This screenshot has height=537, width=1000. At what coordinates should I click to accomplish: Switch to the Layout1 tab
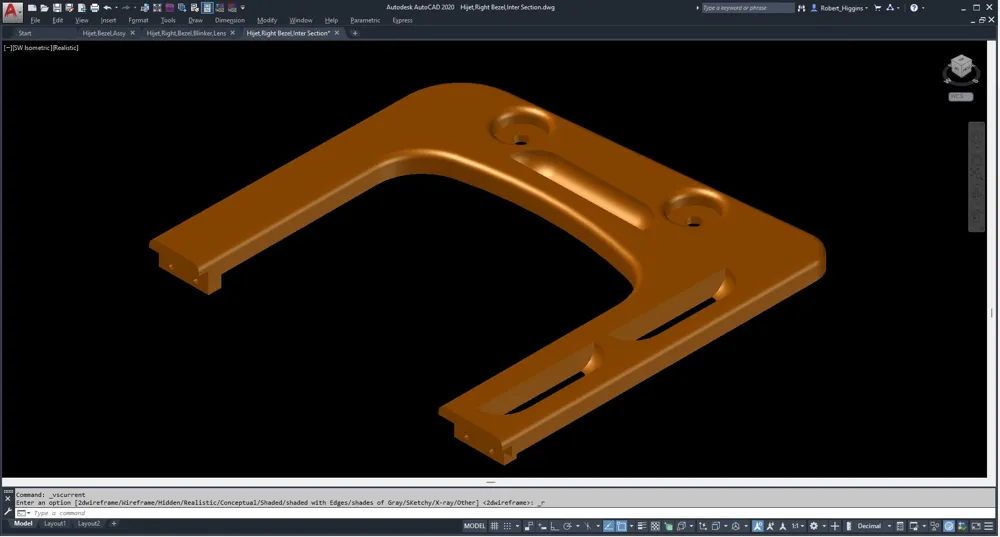pyautogui.click(x=55, y=524)
